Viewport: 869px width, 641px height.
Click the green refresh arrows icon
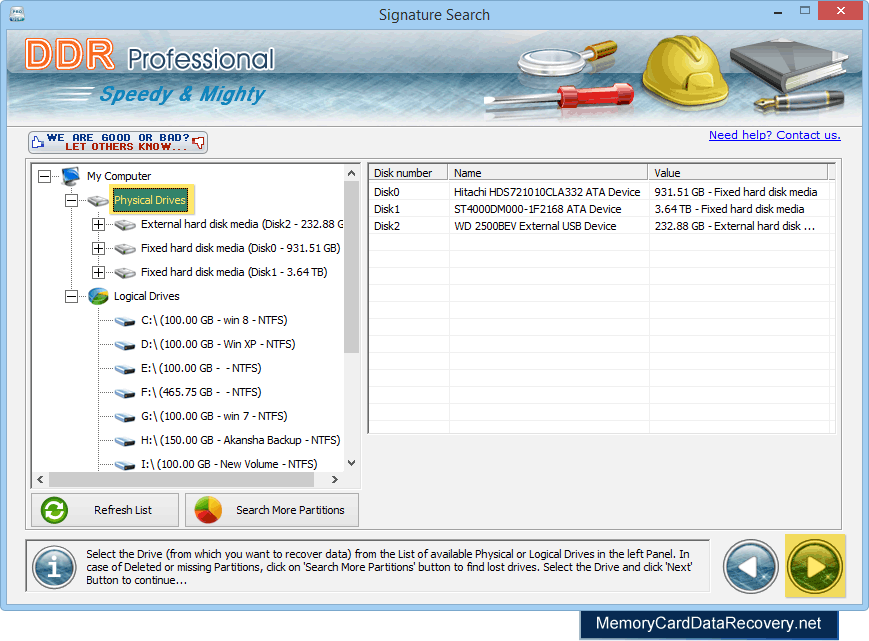54,510
